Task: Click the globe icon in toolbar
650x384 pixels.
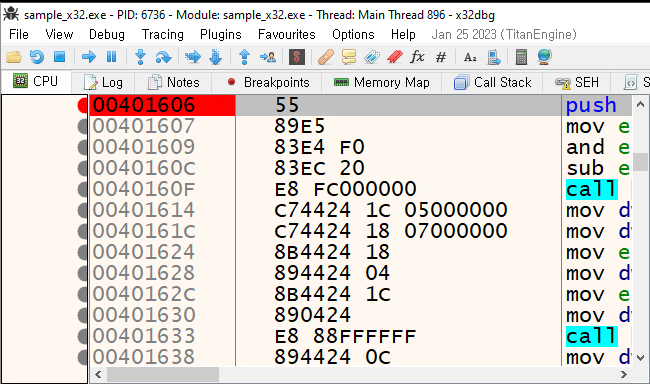Action: (544, 57)
